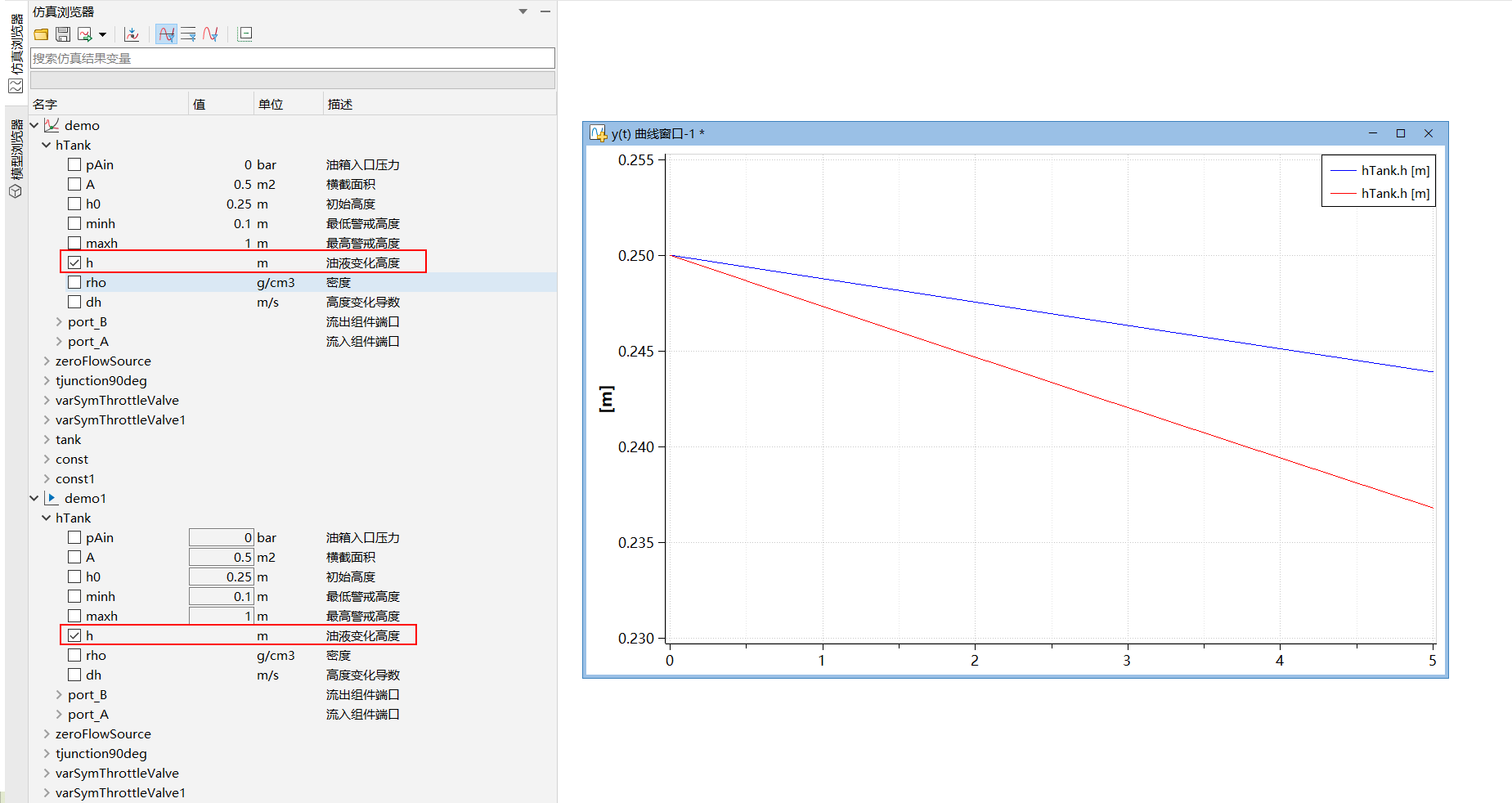
Task: Expand port_B under demo1 hTank
Action: pyautogui.click(x=59, y=694)
